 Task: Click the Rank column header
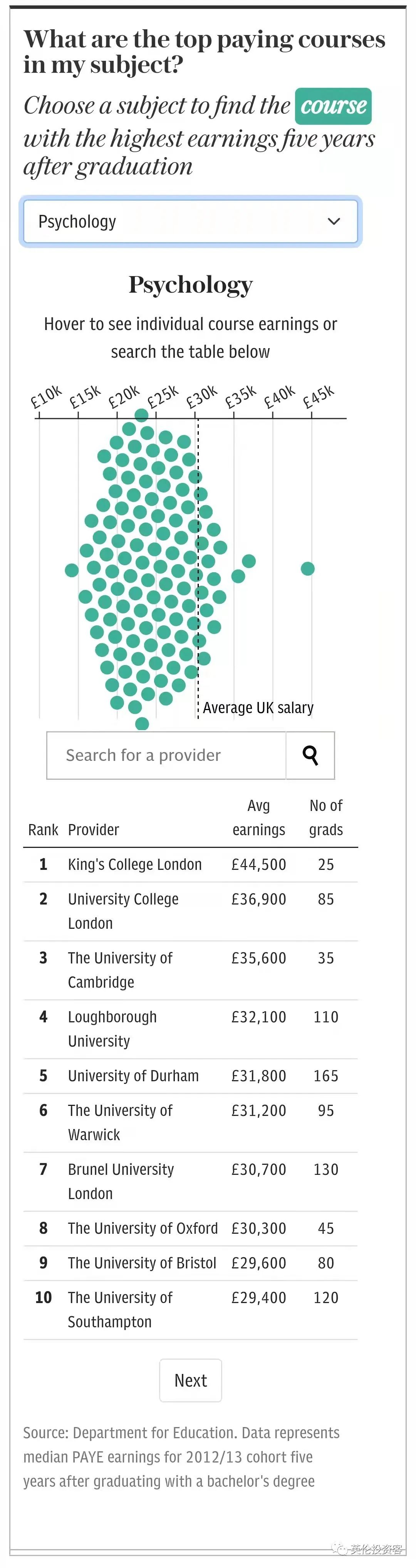pos(43,830)
